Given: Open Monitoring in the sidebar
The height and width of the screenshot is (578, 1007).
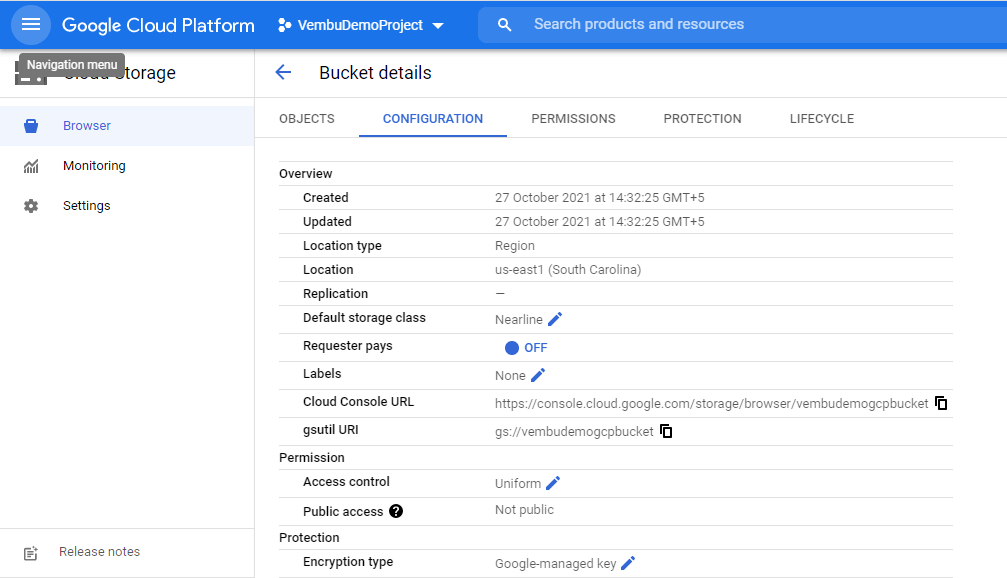Looking at the screenshot, I should tap(127, 166).
